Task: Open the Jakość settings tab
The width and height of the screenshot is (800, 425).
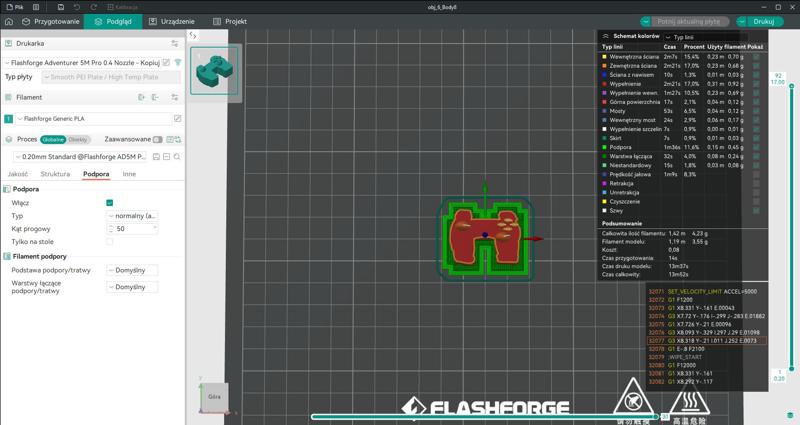Action: point(18,174)
